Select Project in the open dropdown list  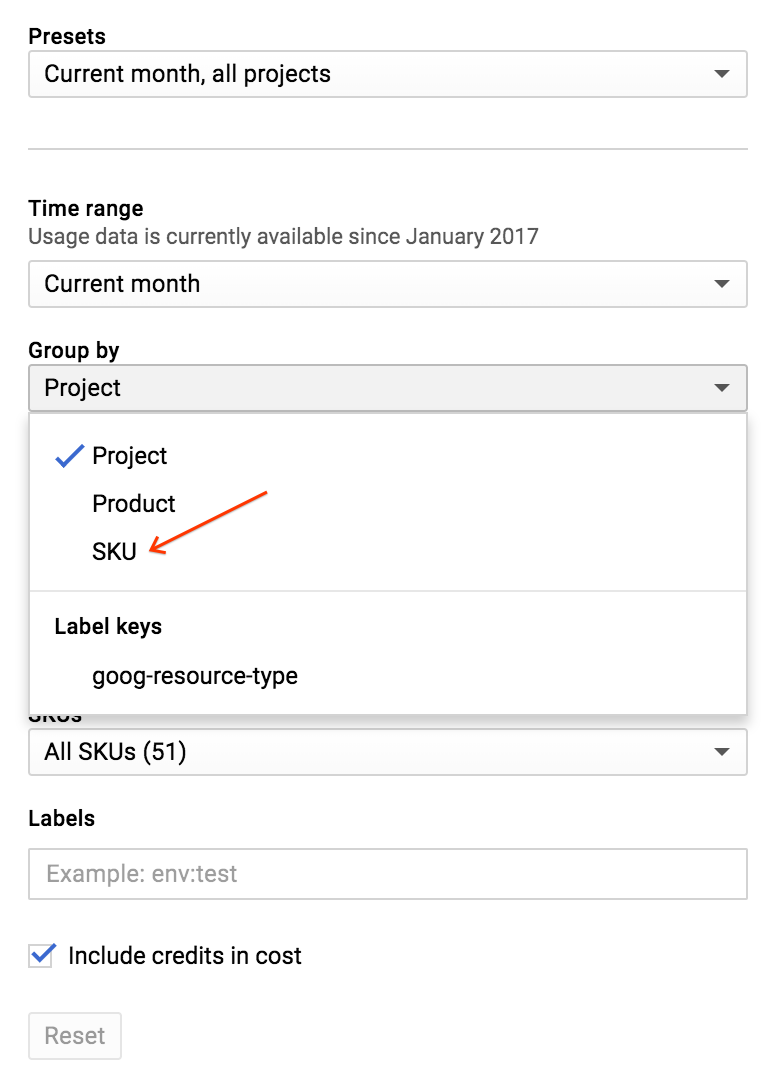click(130, 455)
